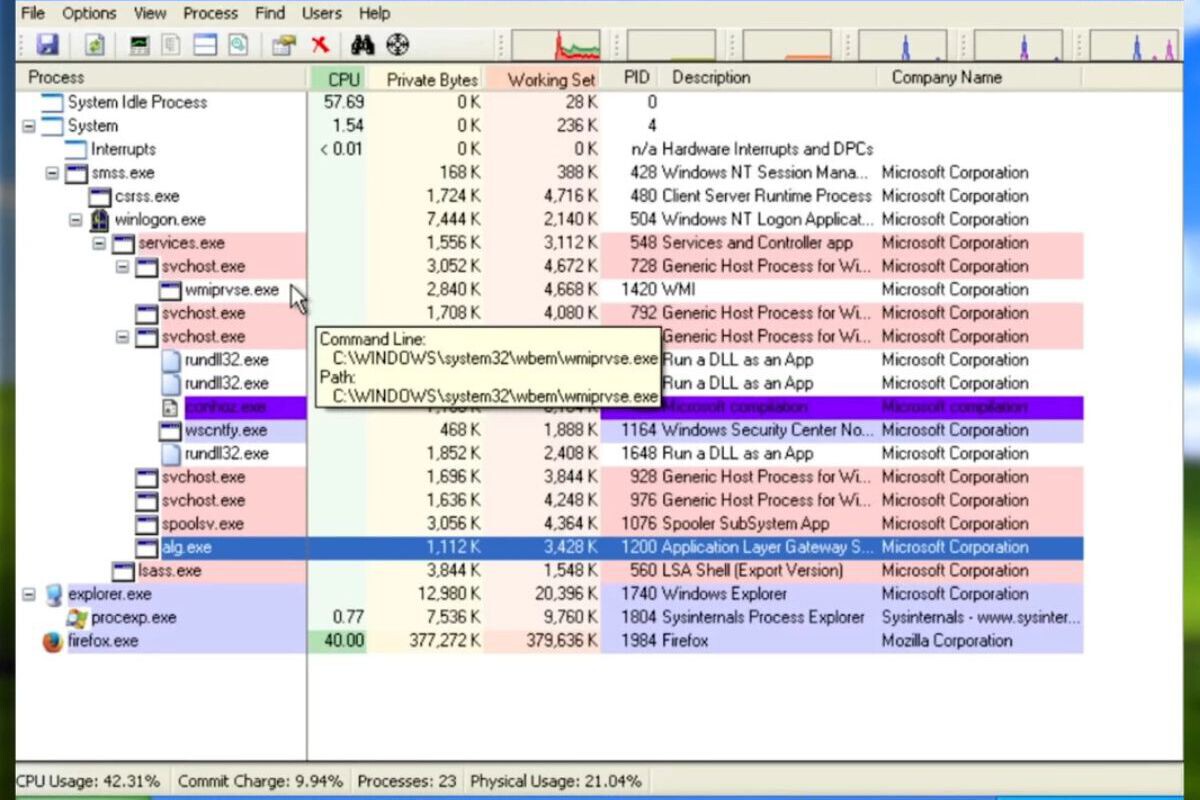Toggle the Show Process Tree toolbar icon
1200x800 pixels.
171,44
